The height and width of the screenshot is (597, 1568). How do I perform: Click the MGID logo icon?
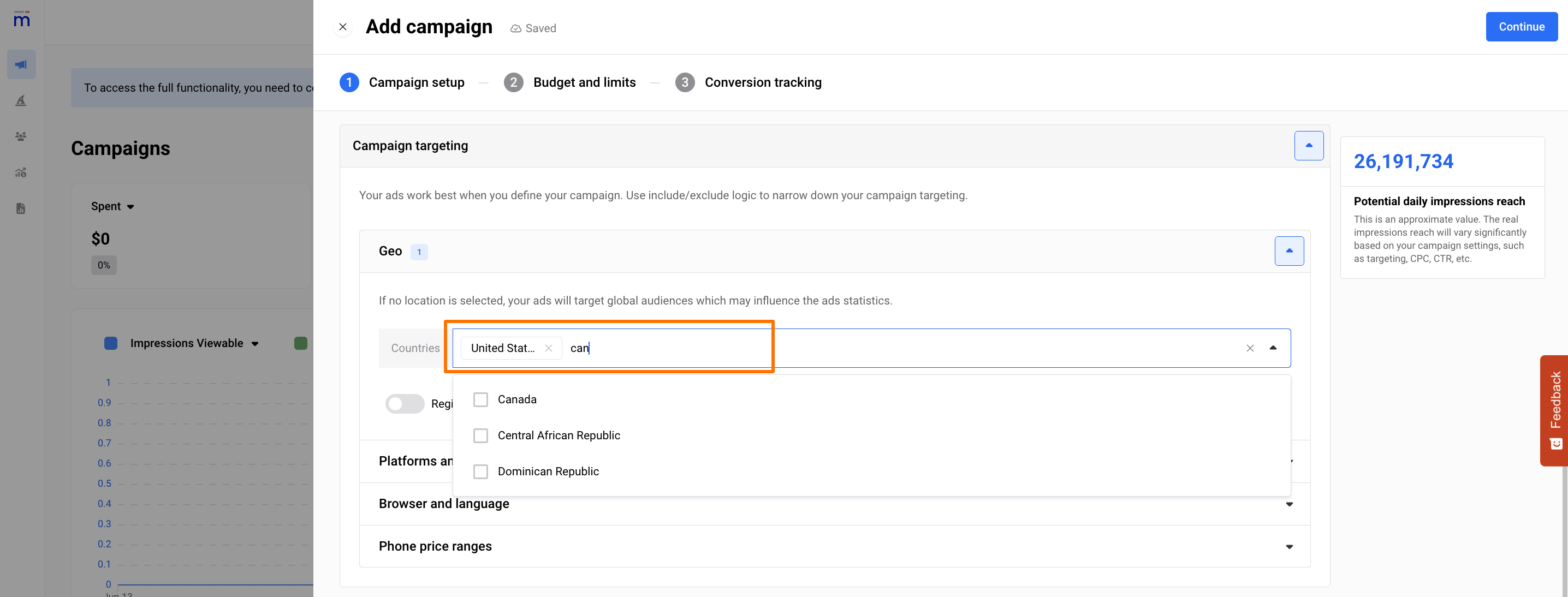click(21, 20)
